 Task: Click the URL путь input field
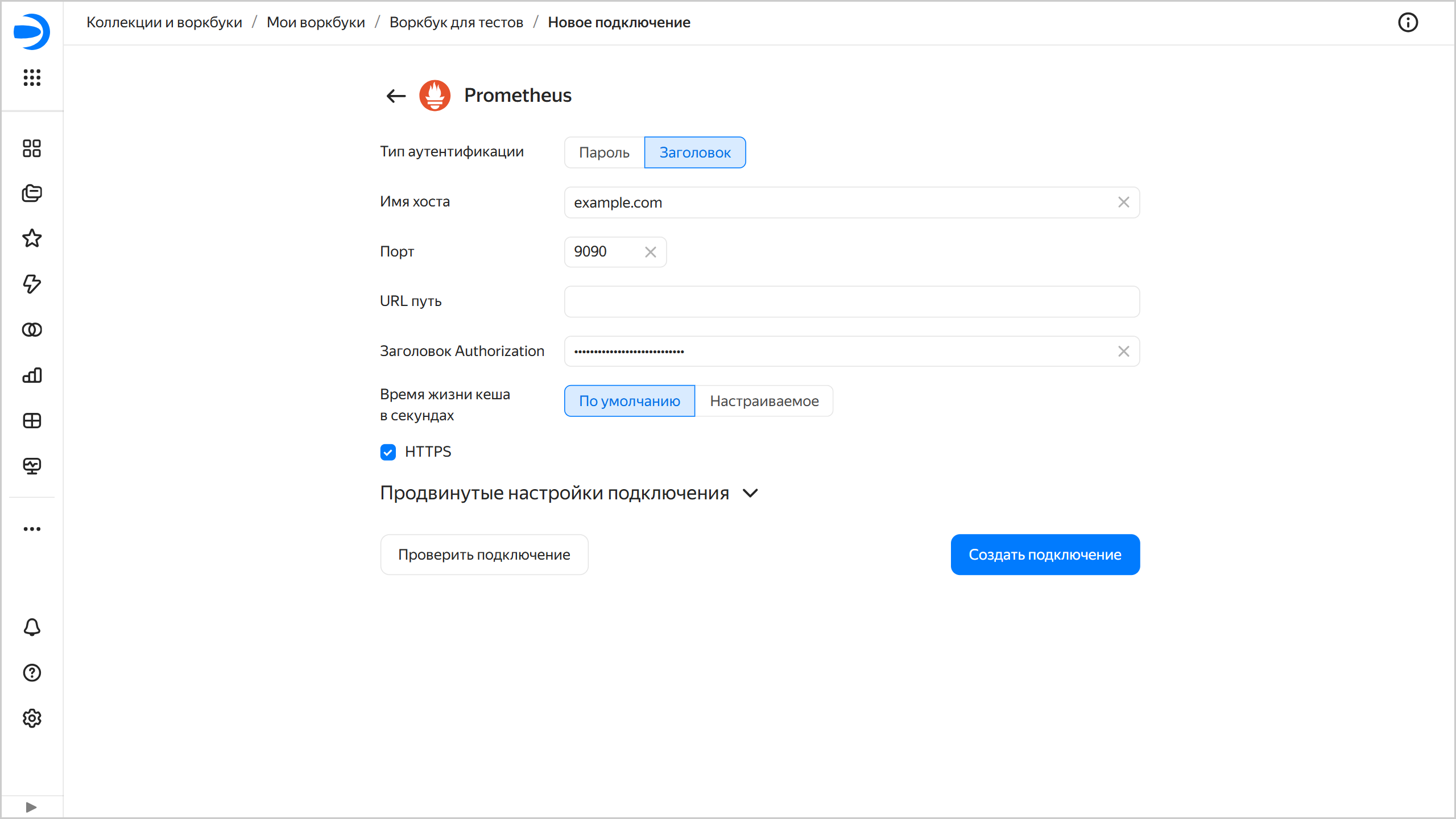851,301
